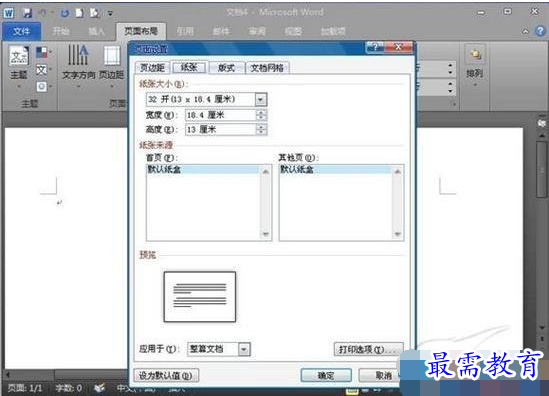Click the theme colors icon
Screen dimensions: 549x396
(42, 53)
